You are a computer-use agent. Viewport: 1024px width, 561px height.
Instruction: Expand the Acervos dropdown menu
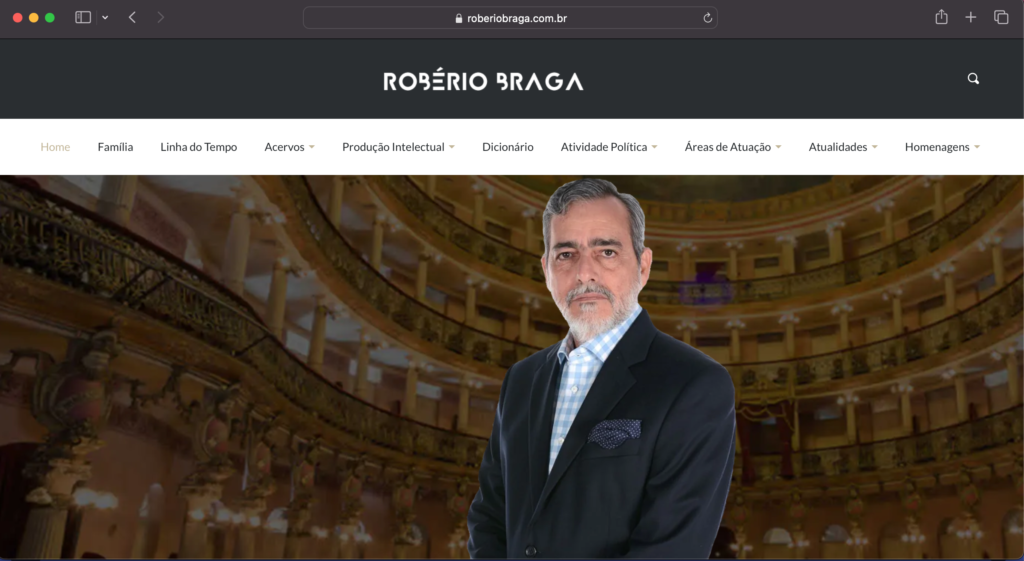pyautogui.click(x=289, y=147)
